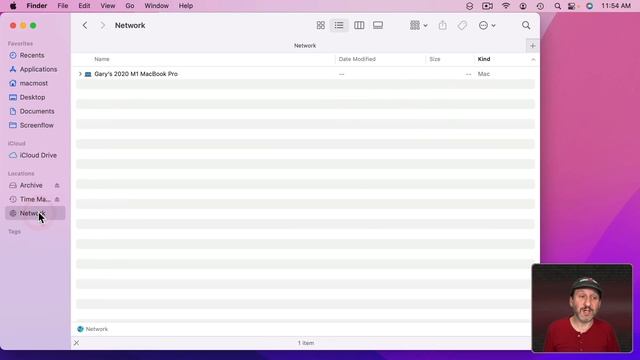The width and height of the screenshot is (640, 360).
Task: Open the Action ellipsis menu
Action: pyautogui.click(x=487, y=25)
